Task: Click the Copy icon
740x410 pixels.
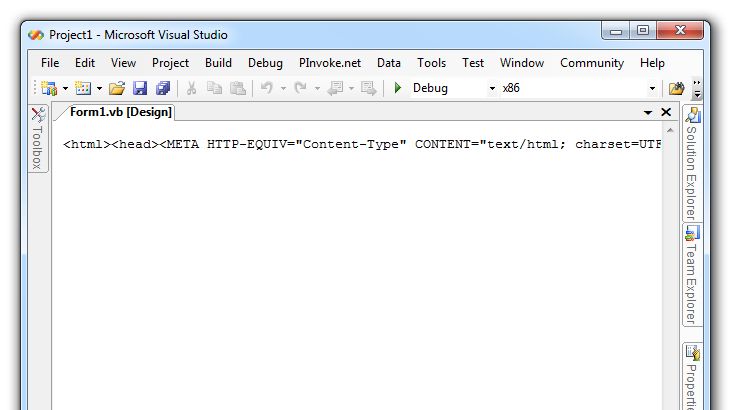Action: coord(215,88)
